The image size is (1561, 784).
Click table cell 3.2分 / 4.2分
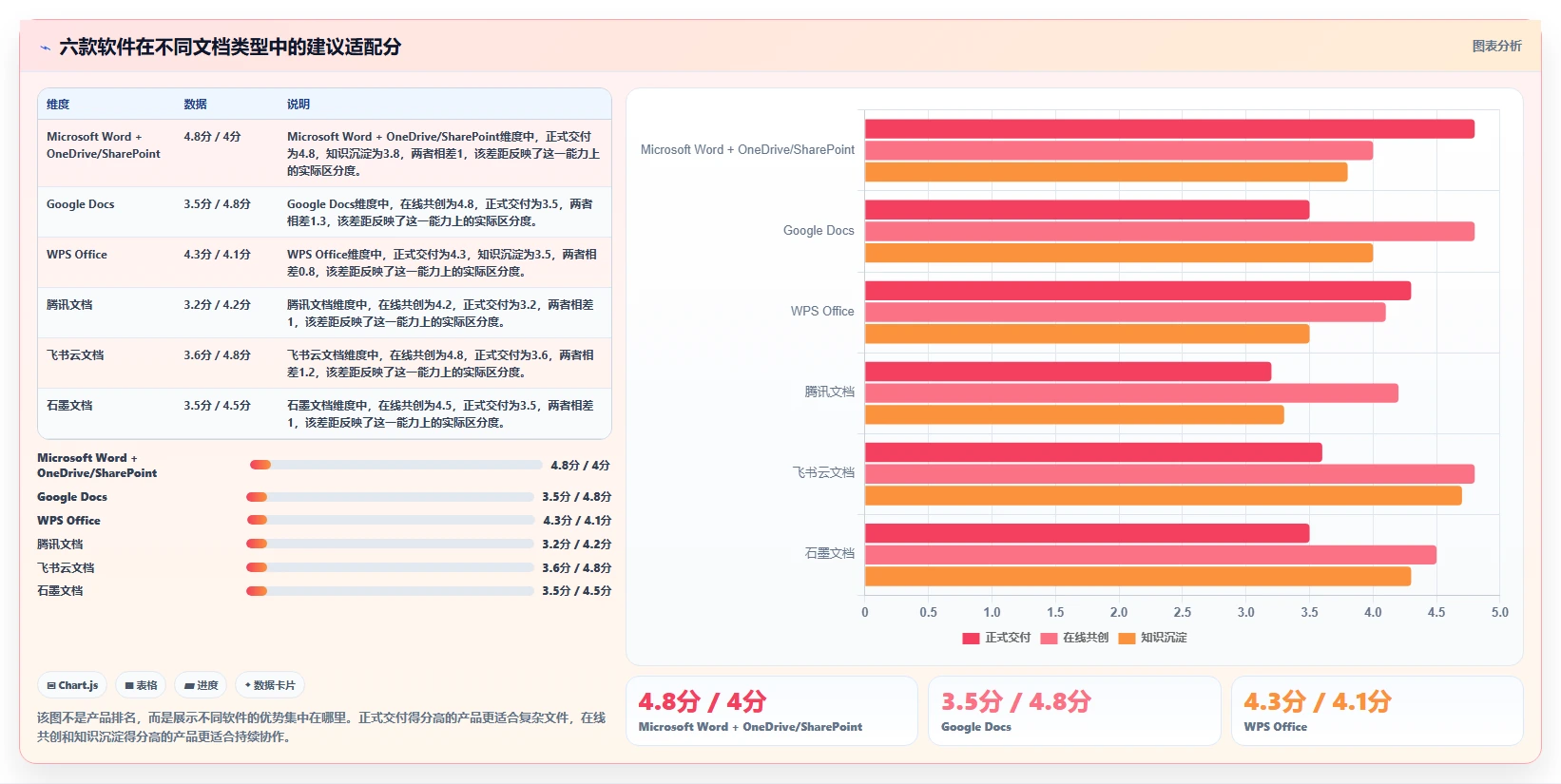tap(217, 305)
